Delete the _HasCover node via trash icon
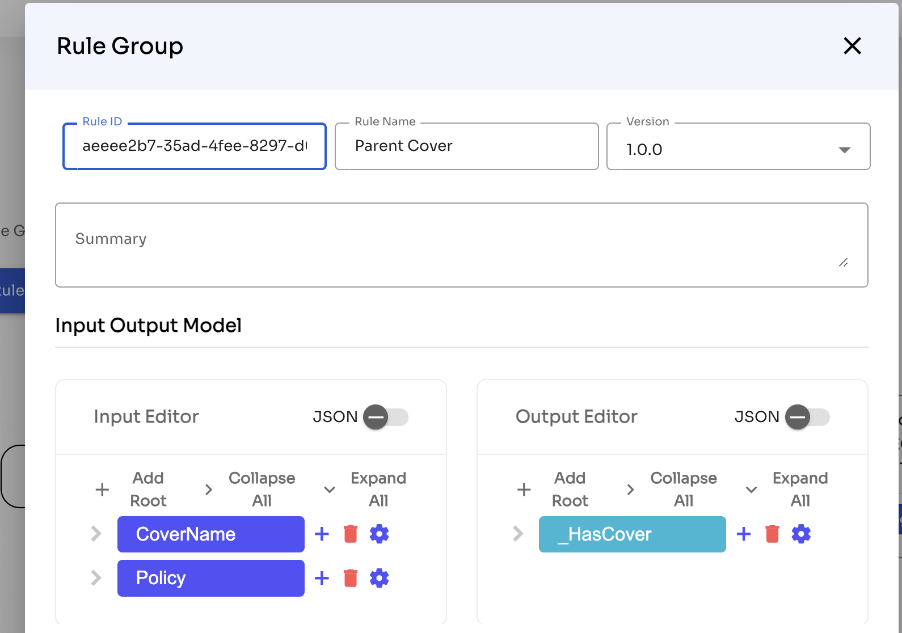 pos(772,534)
